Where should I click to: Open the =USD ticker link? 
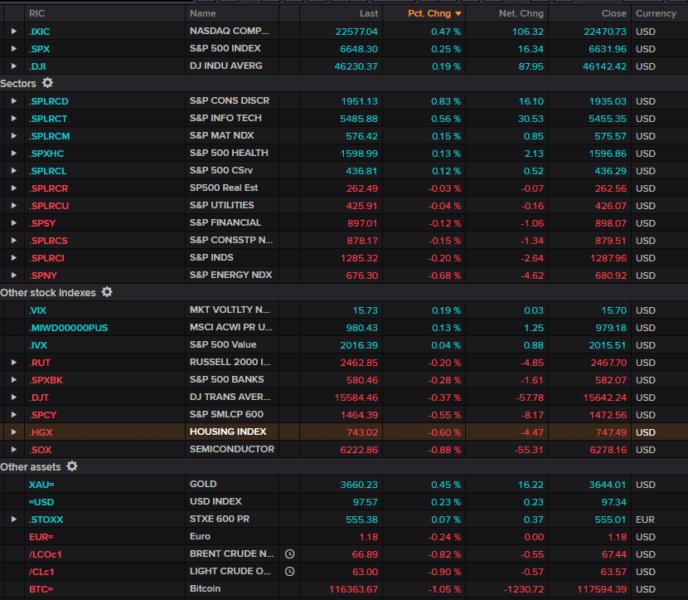coord(41,502)
